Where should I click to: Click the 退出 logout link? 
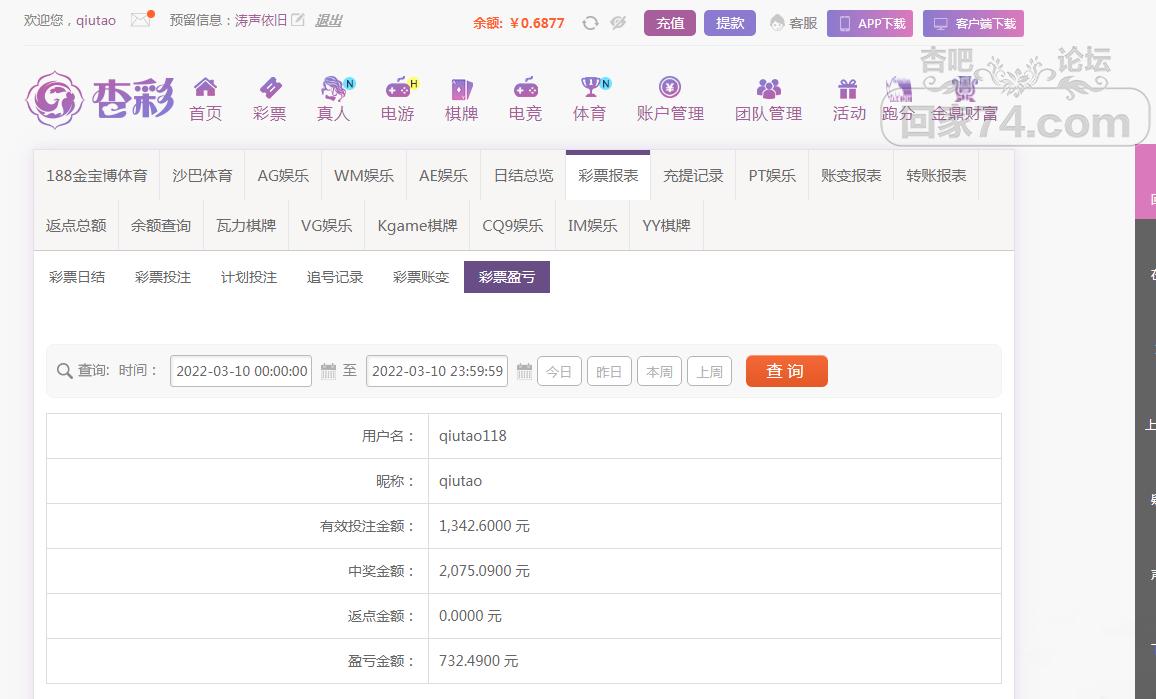[x=328, y=20]
